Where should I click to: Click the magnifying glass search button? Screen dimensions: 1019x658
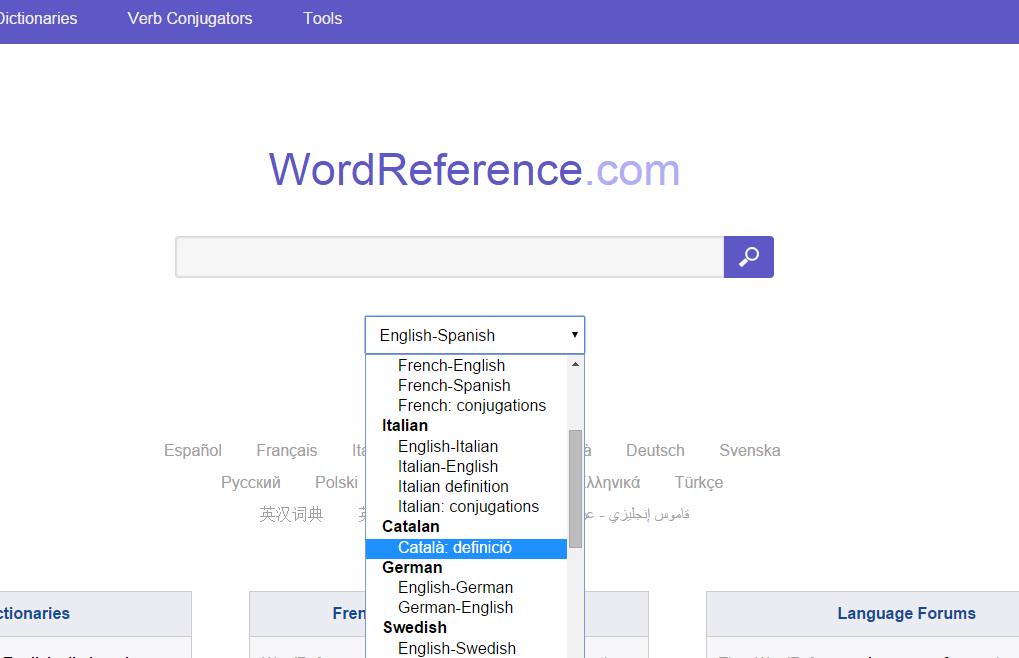click(x=749, y=257)
